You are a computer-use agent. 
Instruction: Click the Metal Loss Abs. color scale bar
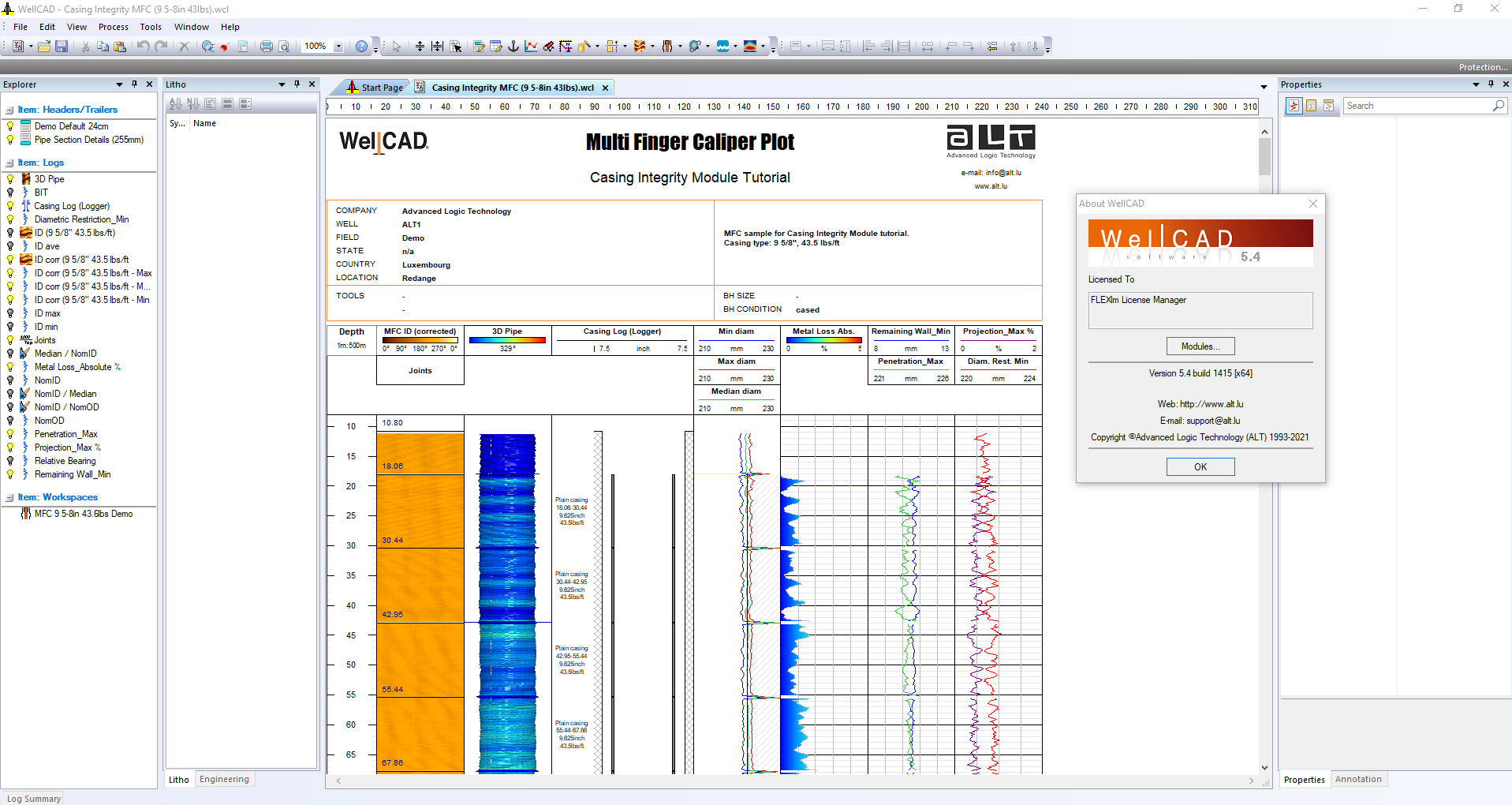[x=823, y=340]
